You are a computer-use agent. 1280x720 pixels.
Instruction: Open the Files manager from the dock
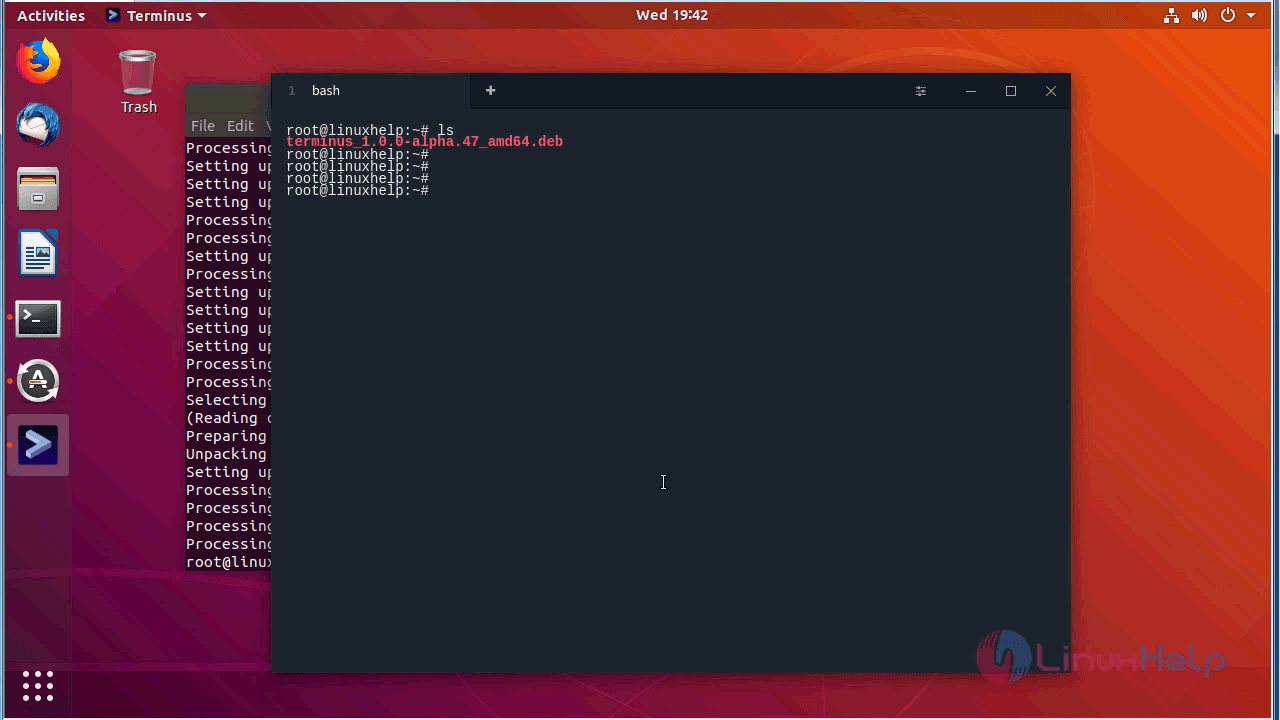(x=38, y=189)
